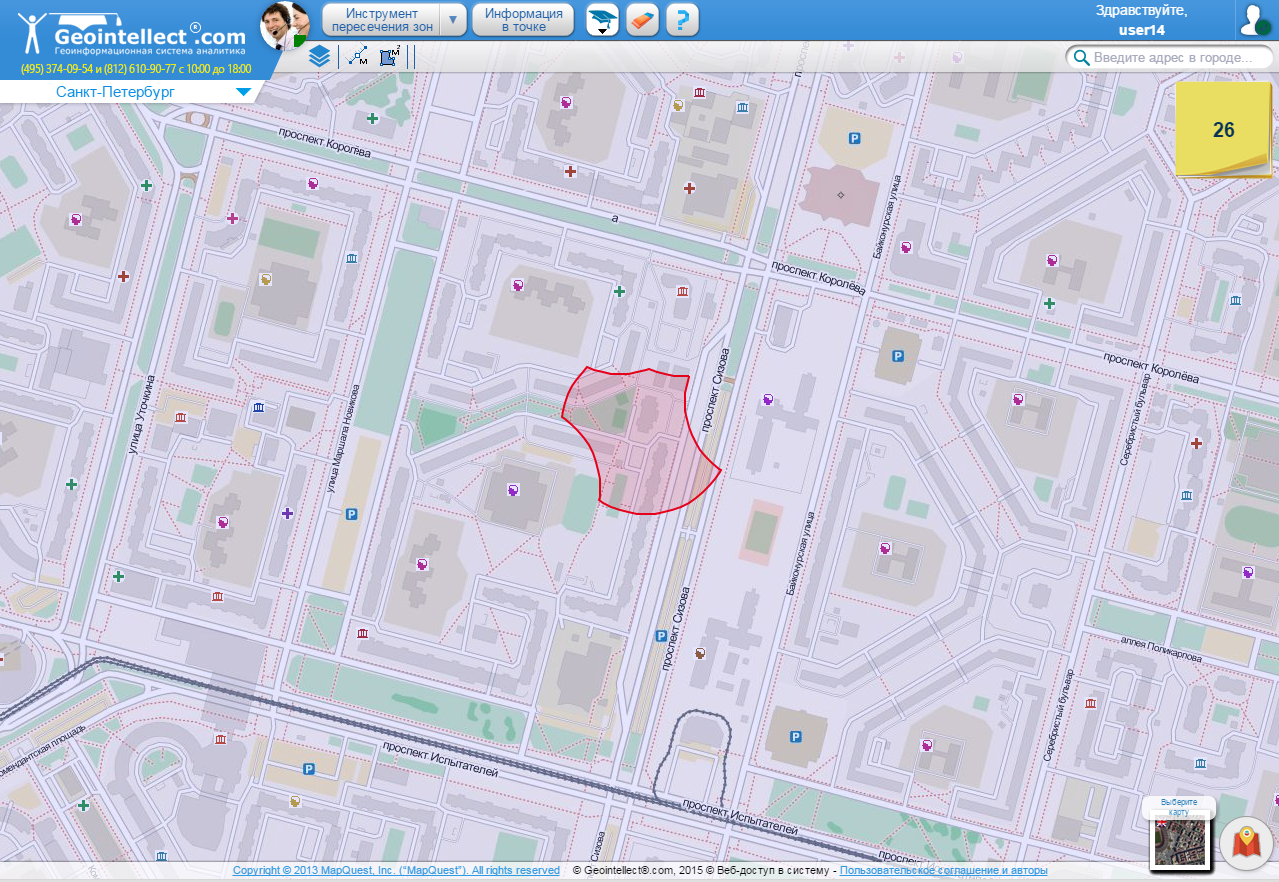Click parking marker beside улица Маршала Новикова
1279x882 pixels.
[351, 514]
